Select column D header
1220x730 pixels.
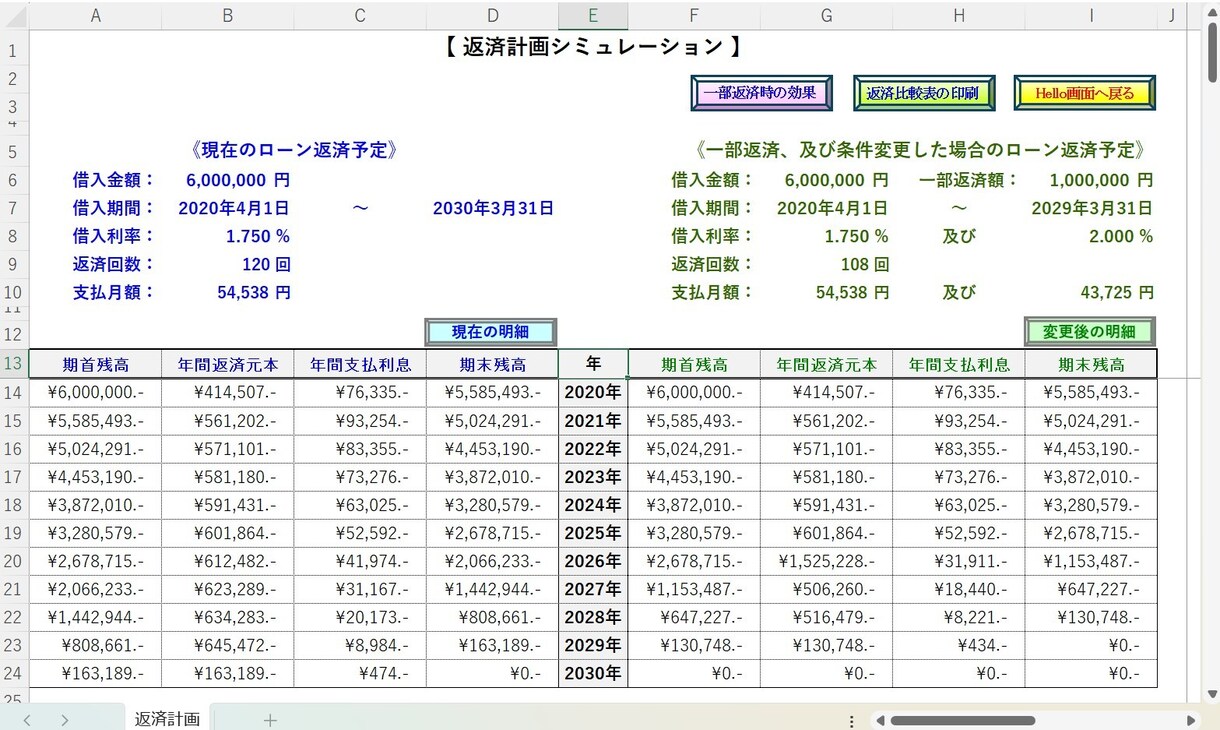point(493,15)
